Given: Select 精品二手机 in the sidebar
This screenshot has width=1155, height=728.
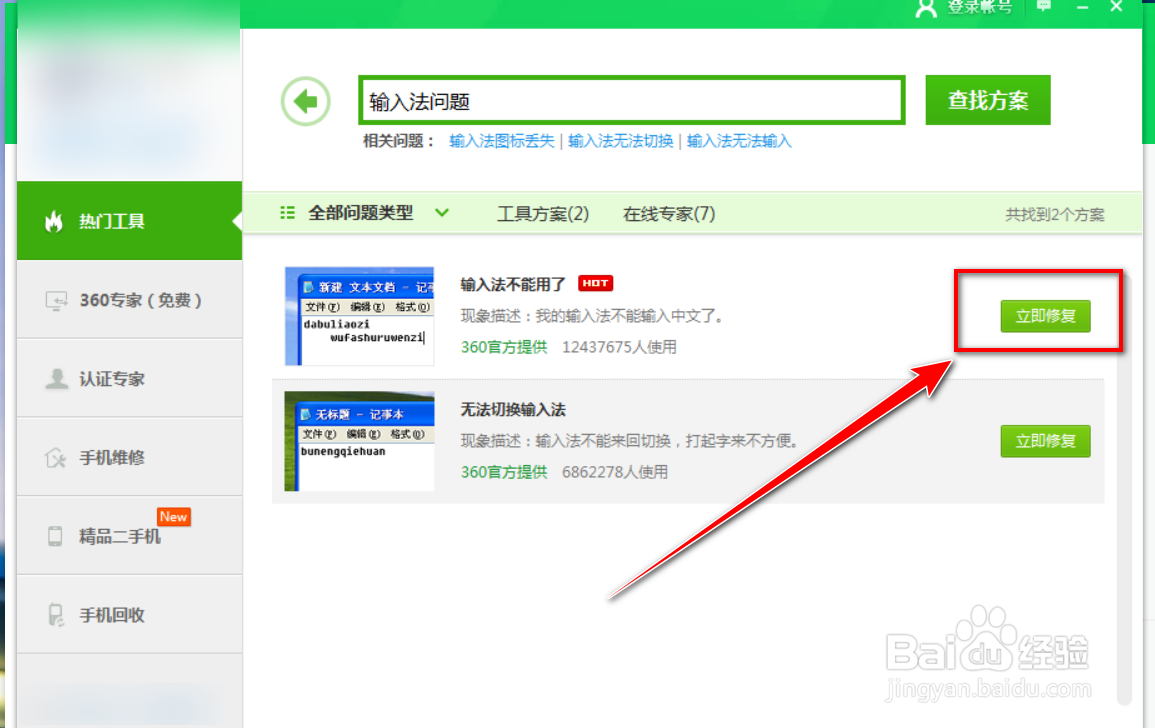Looking at the screenshot, I should pyautogui.click(x=130, y=536).
